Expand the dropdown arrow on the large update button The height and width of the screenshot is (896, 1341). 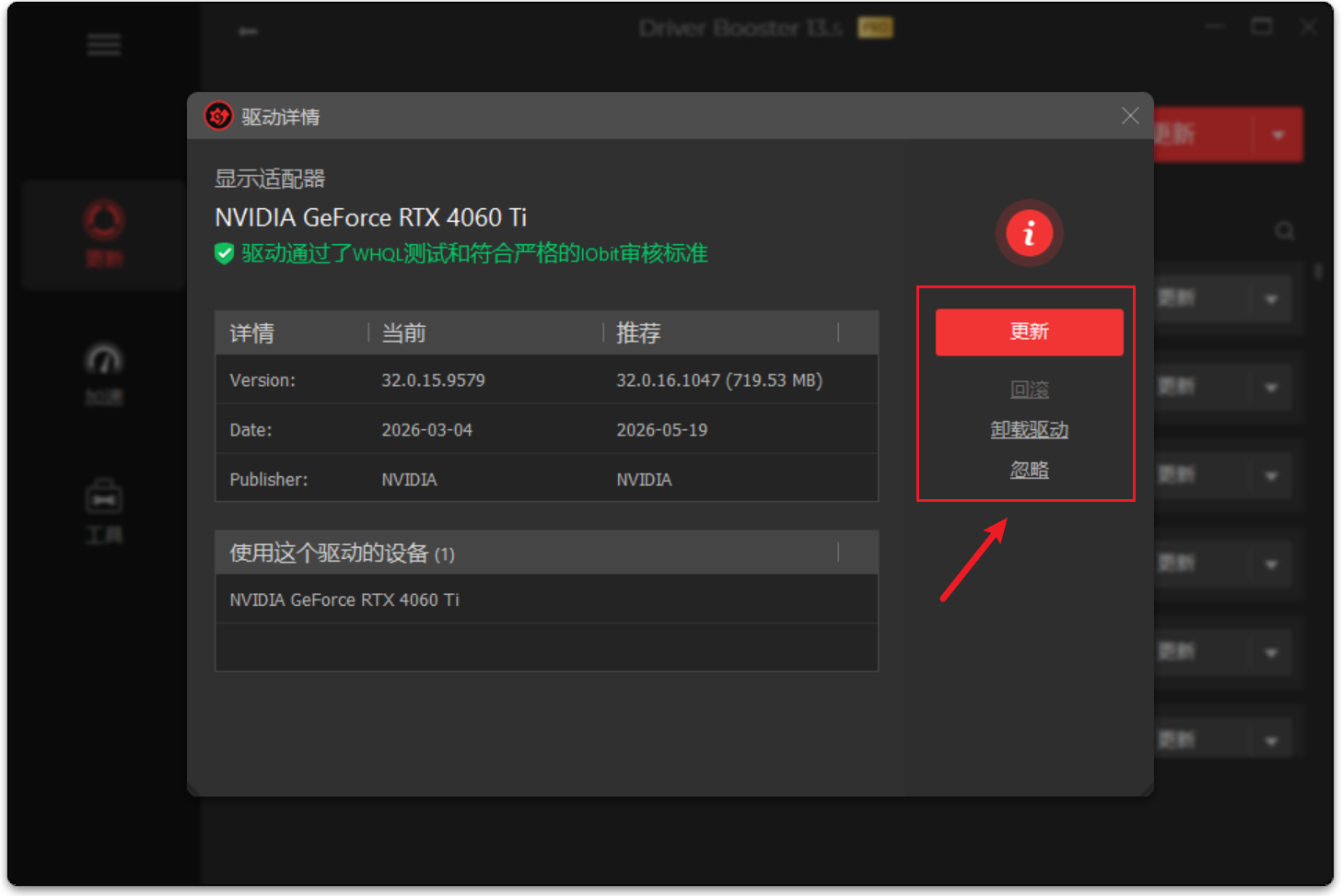click(x=1278, y=134)
